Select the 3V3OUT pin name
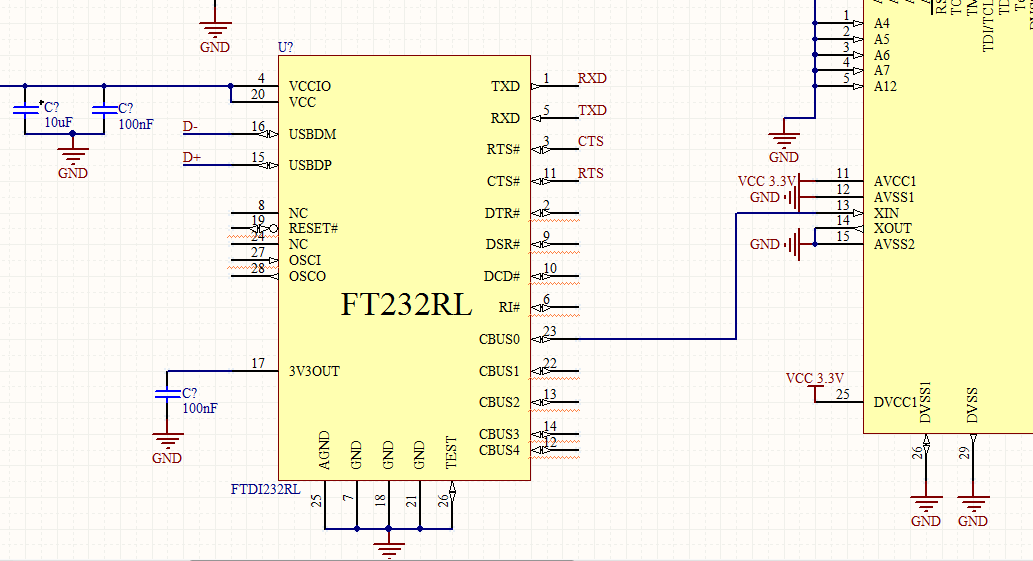Viewport: 1033px width, 561px height. click(x=314, y=371)
